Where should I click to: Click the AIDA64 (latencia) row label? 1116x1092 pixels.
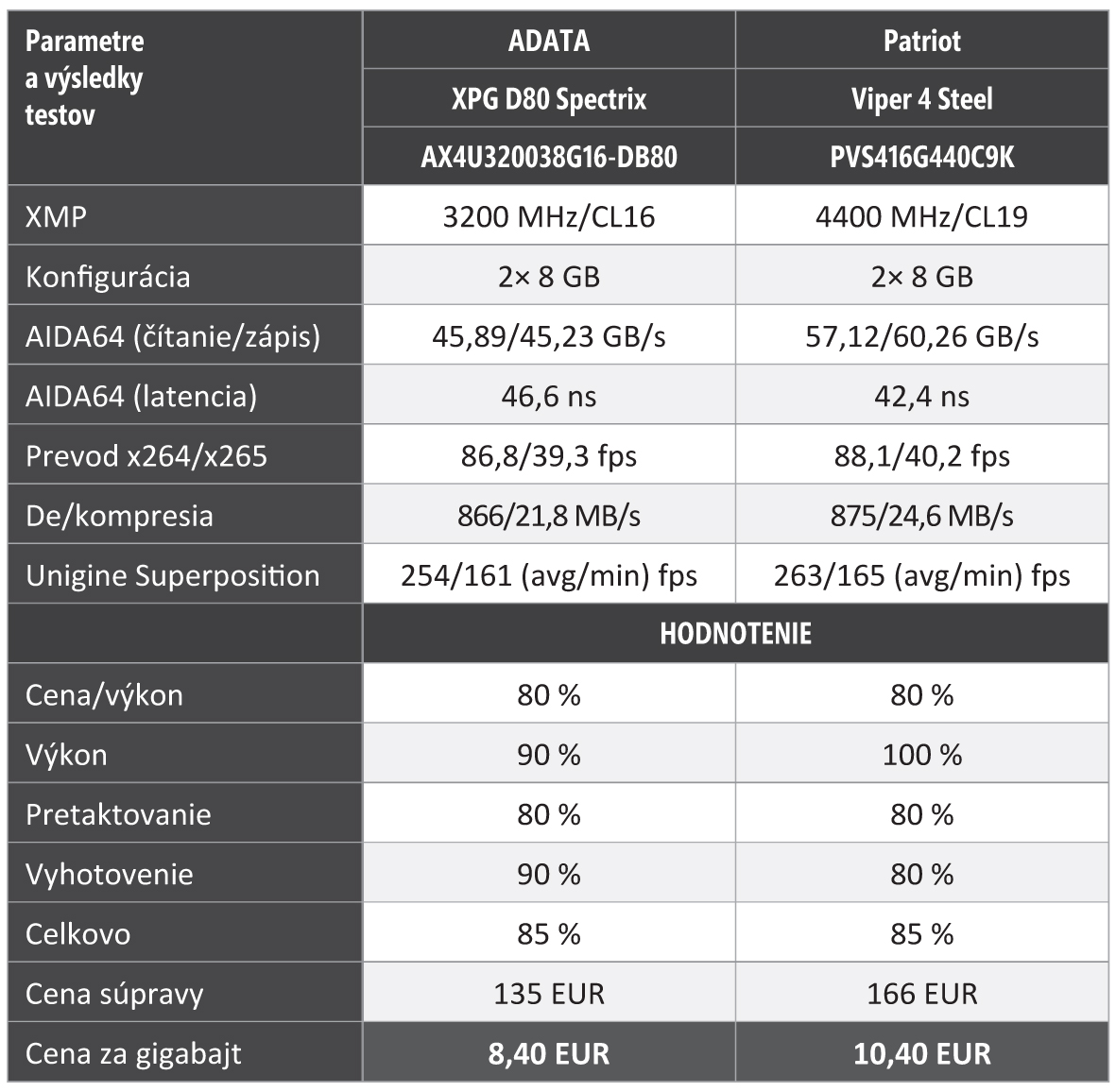tap(141, 396)
